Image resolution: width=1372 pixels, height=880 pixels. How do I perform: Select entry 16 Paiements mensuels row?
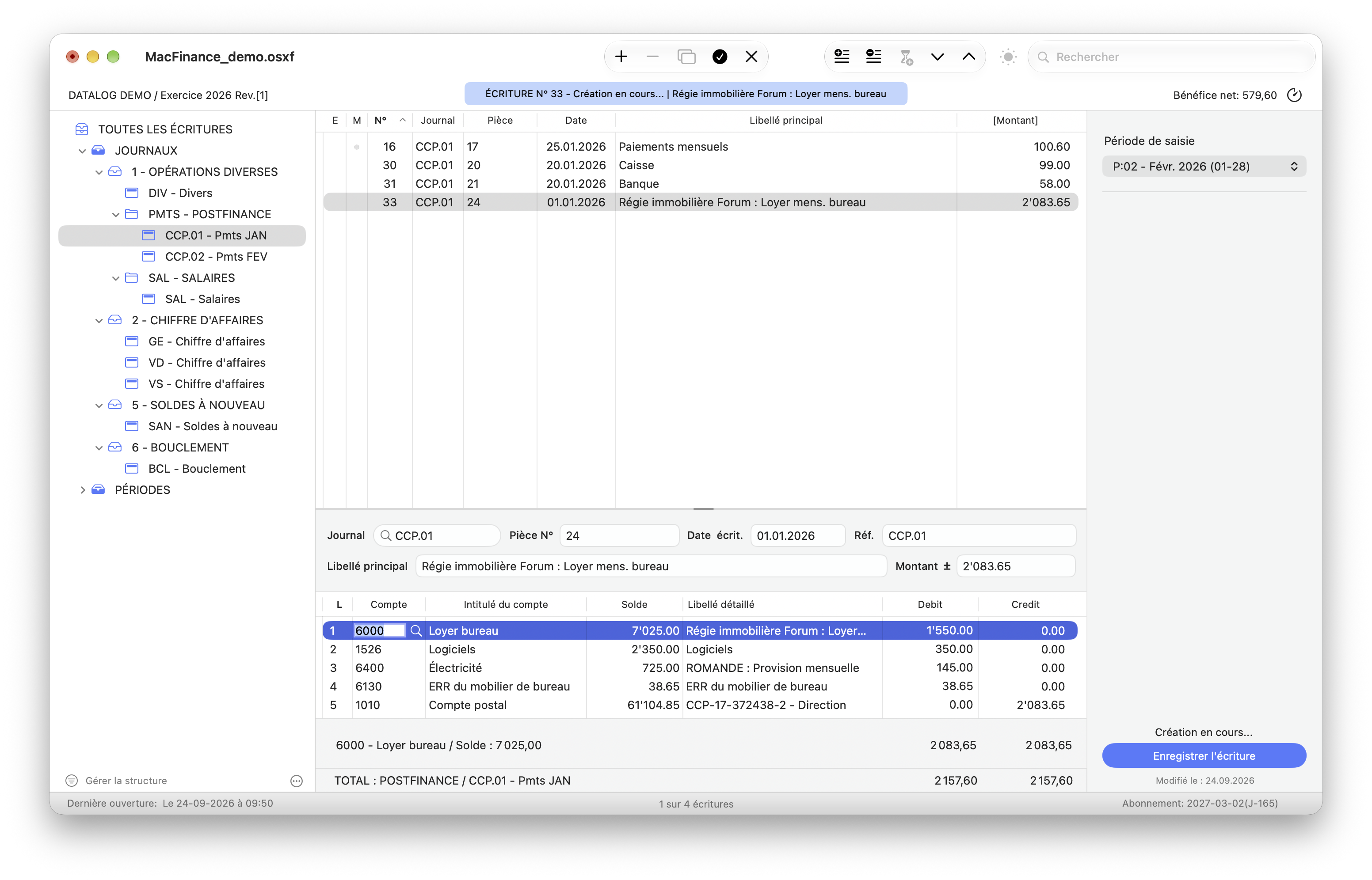[700, 146]
